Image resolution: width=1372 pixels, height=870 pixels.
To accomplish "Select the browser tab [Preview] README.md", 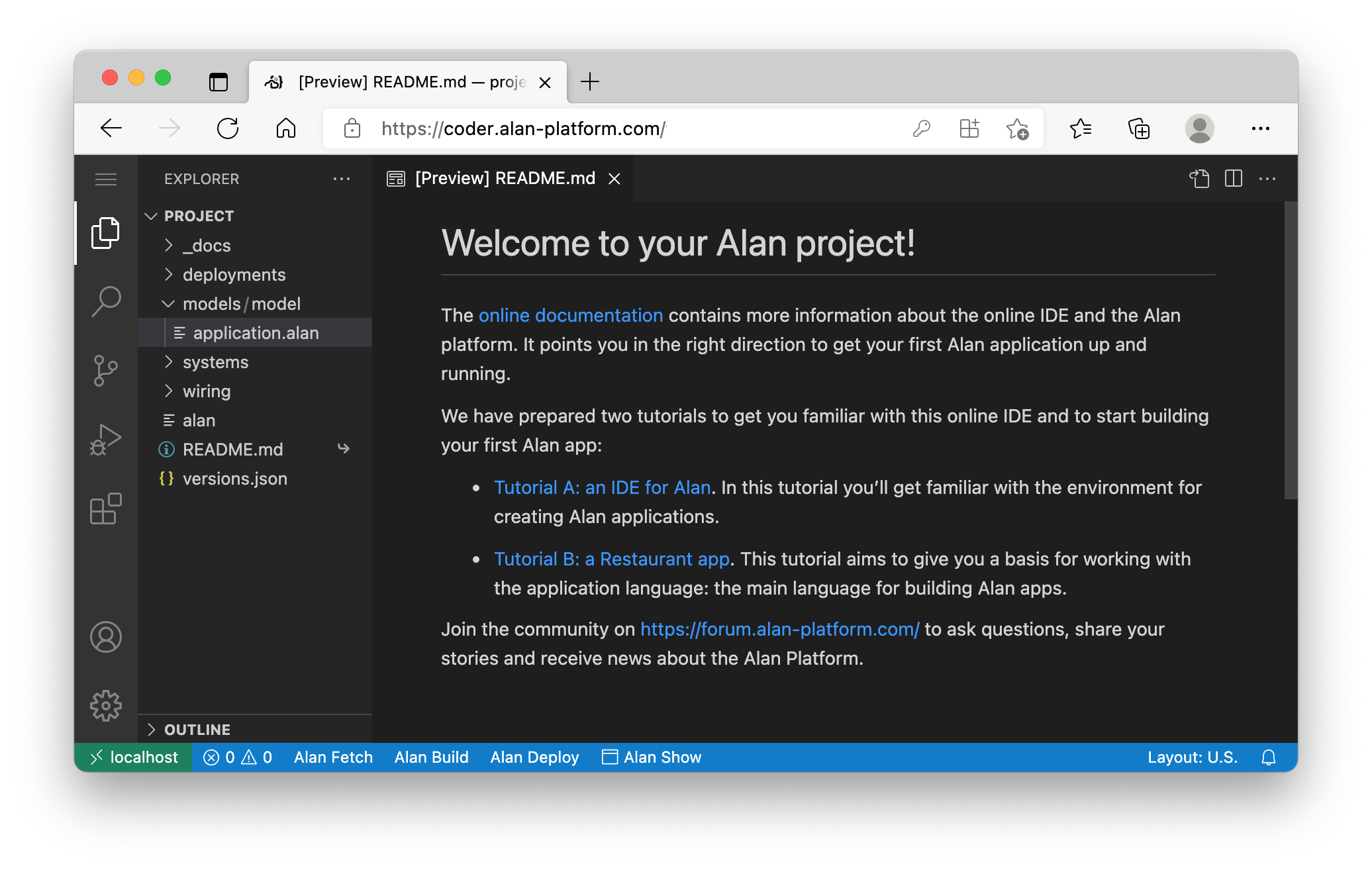I will click(408, 82).
